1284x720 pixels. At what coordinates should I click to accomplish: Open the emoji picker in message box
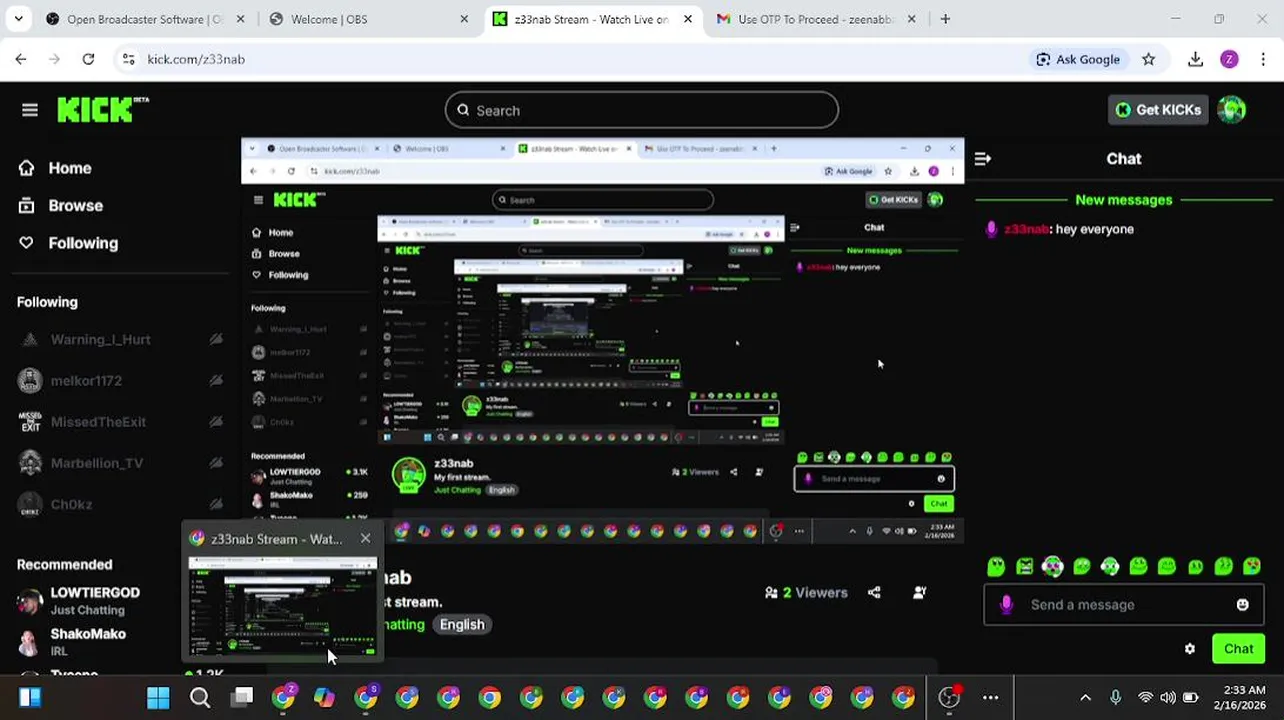point(1242,605)
